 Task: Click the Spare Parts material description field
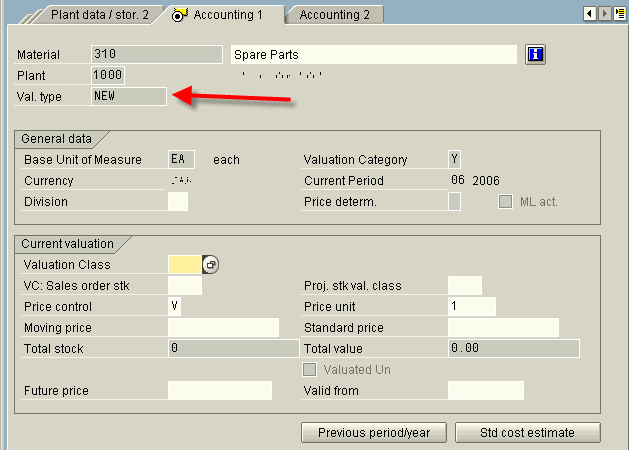373,54
